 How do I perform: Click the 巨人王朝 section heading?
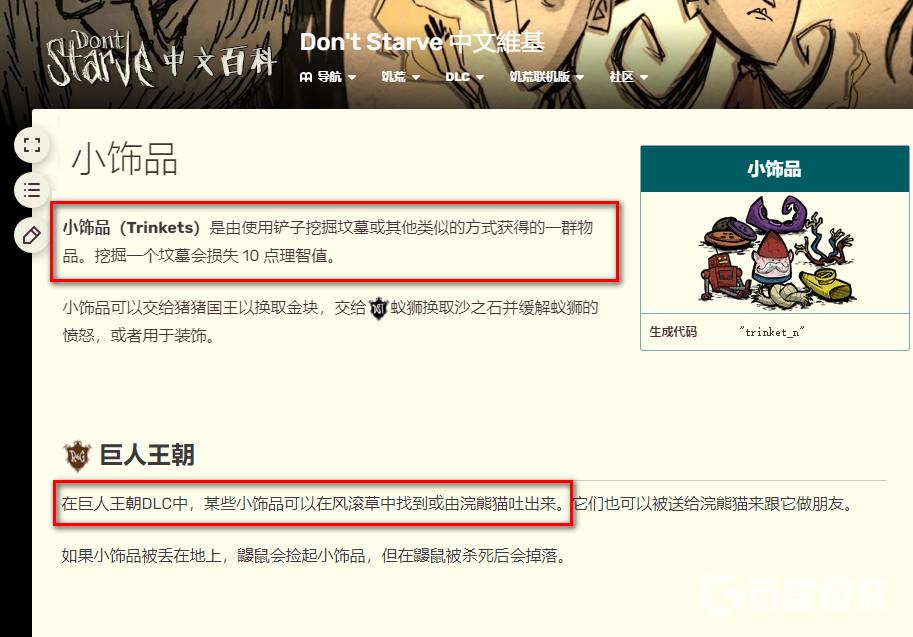tap(147, 455)
